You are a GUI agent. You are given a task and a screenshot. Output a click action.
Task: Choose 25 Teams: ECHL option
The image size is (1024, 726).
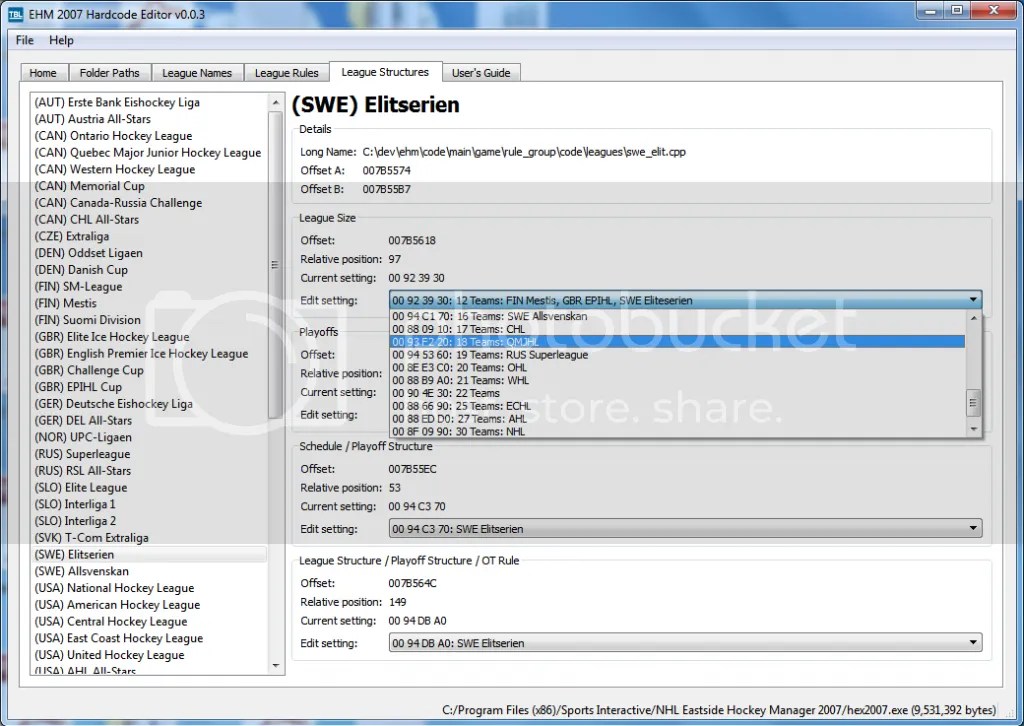click(677, 406)
